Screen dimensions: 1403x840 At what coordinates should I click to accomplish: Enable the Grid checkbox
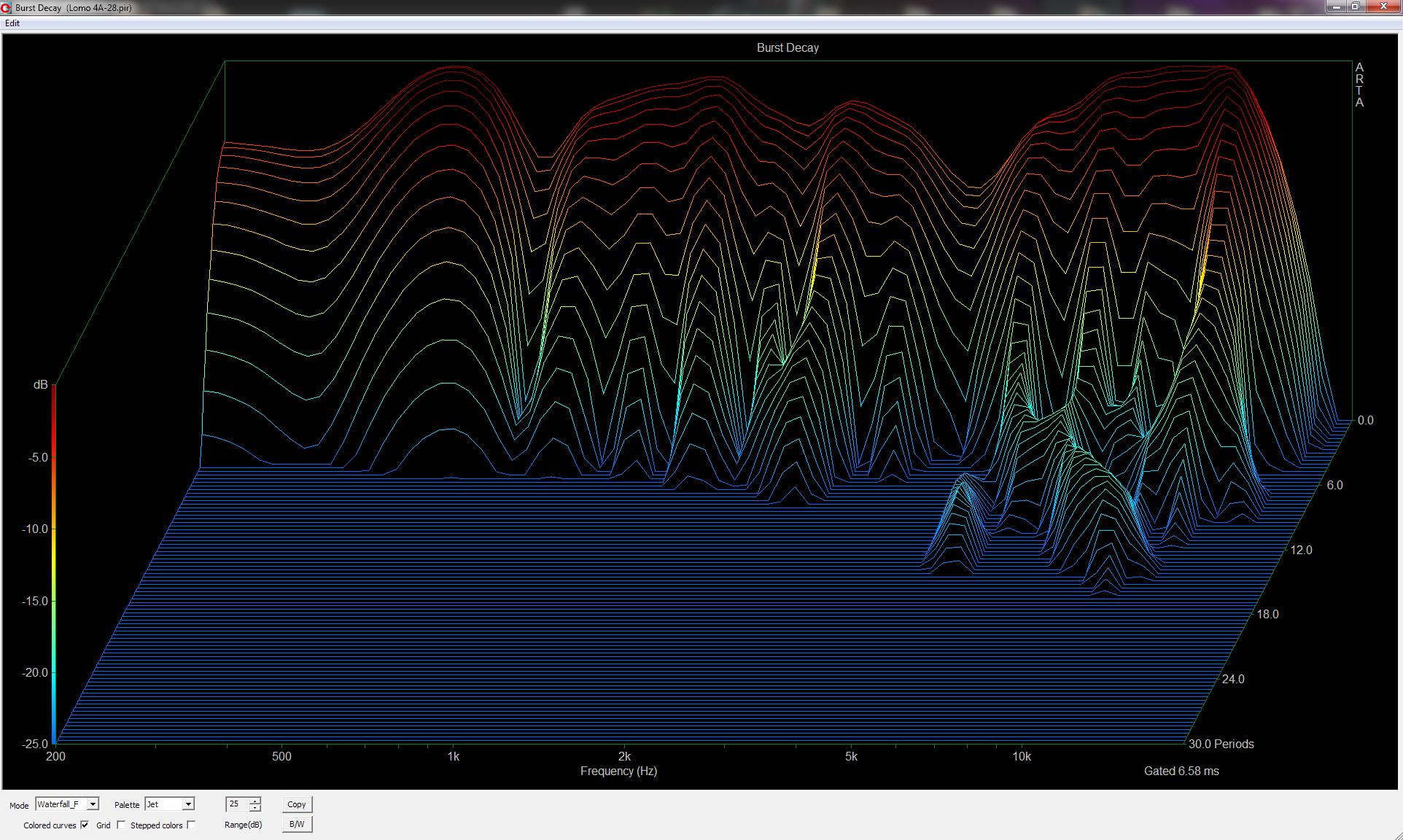point(121,825)
